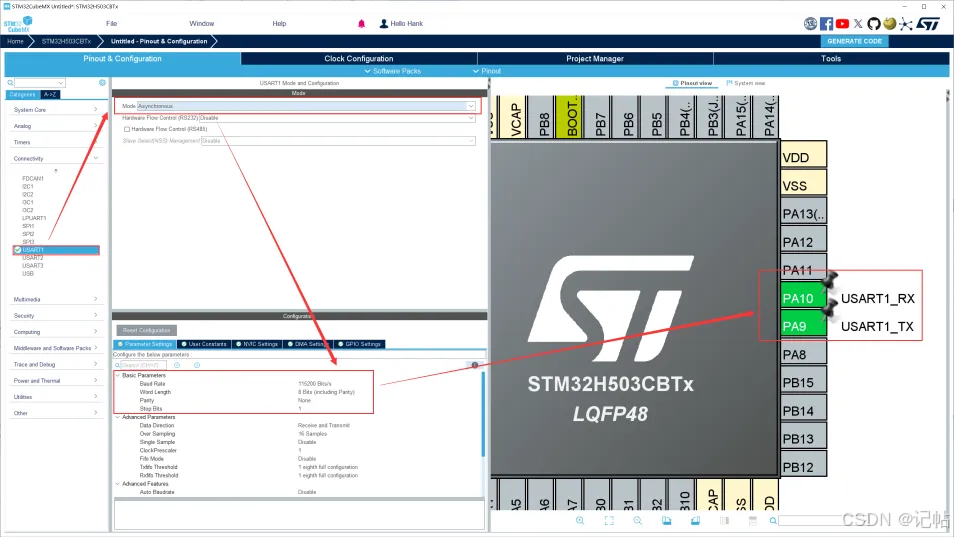Click the GENERATE CODE button
This screenshot has width=954, height=537.
pyautogui.click(x=855, y=41)
